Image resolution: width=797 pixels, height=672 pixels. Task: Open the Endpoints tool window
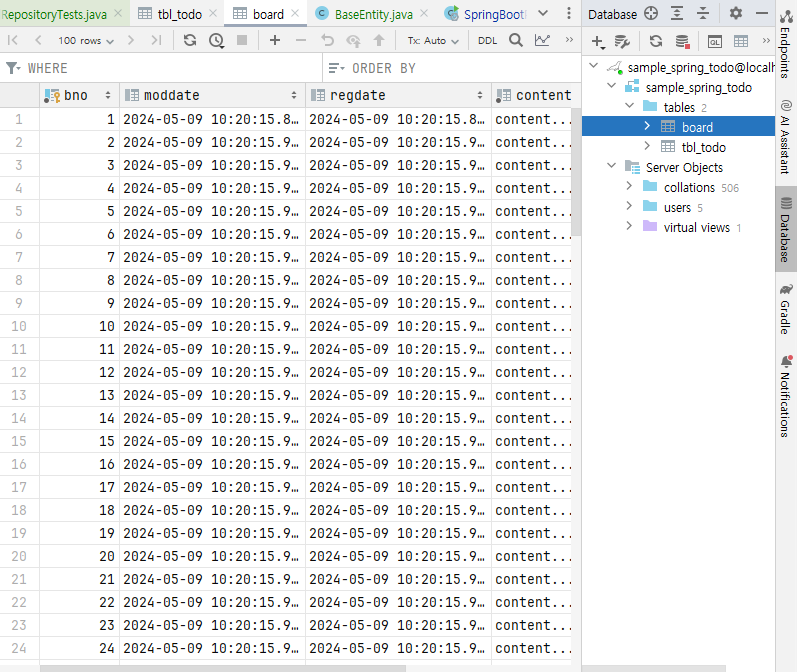[786, 44]
